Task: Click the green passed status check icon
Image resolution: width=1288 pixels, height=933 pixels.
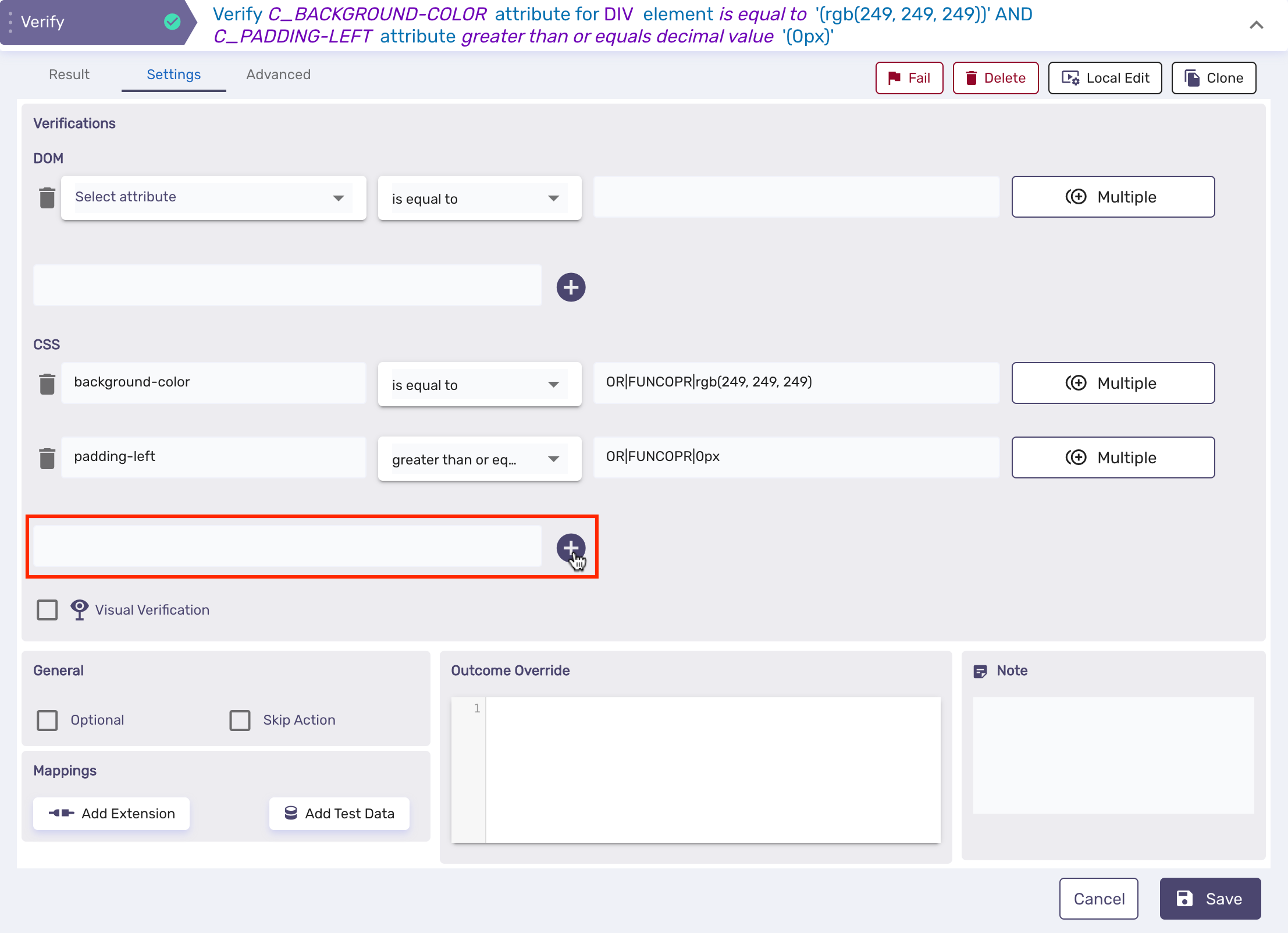Action: 172,22
